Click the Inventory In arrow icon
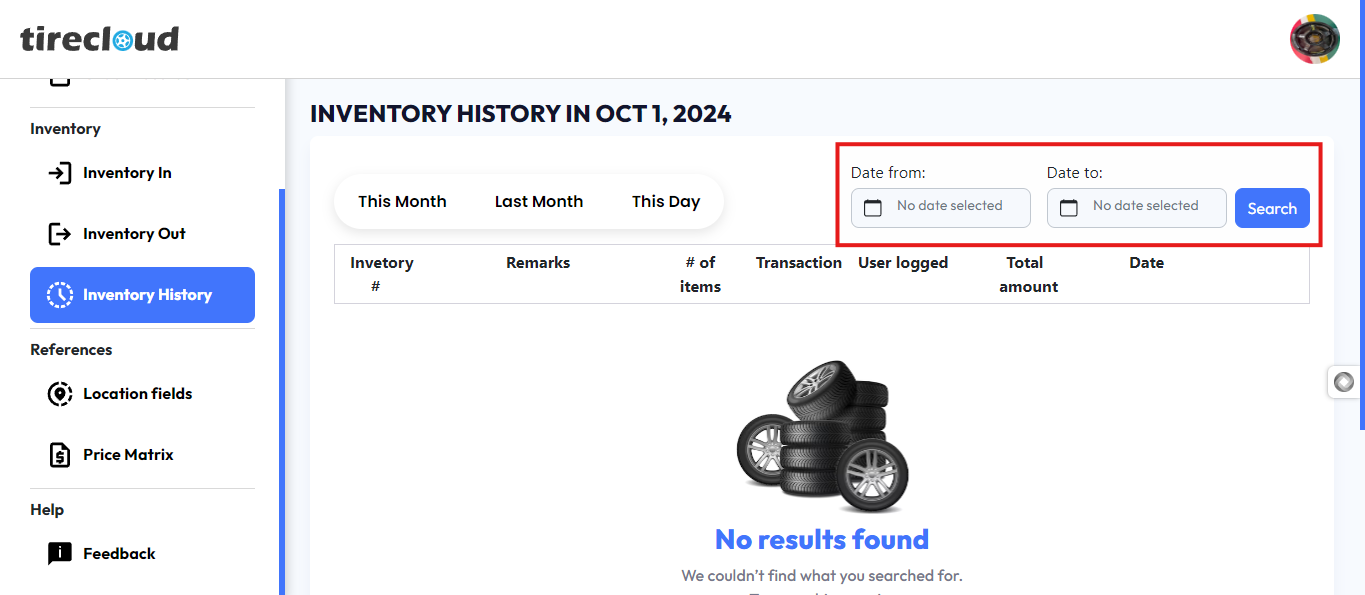 (x=60, y=173)
